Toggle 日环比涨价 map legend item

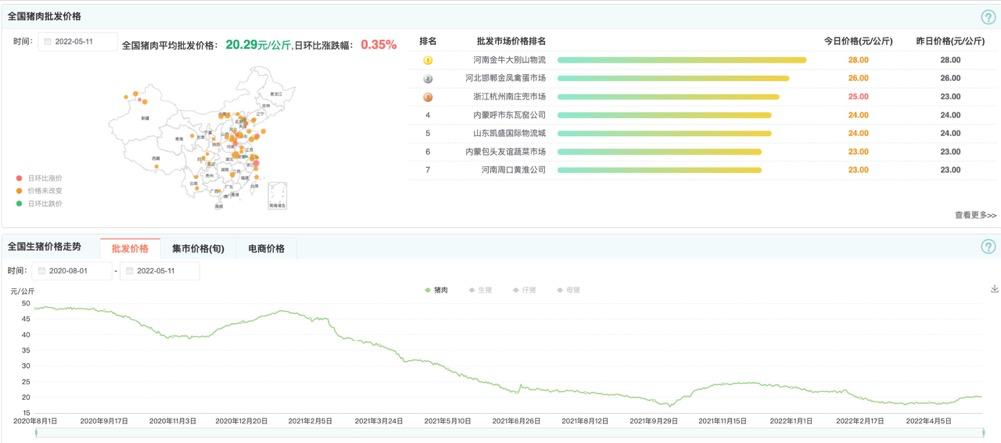40,177
